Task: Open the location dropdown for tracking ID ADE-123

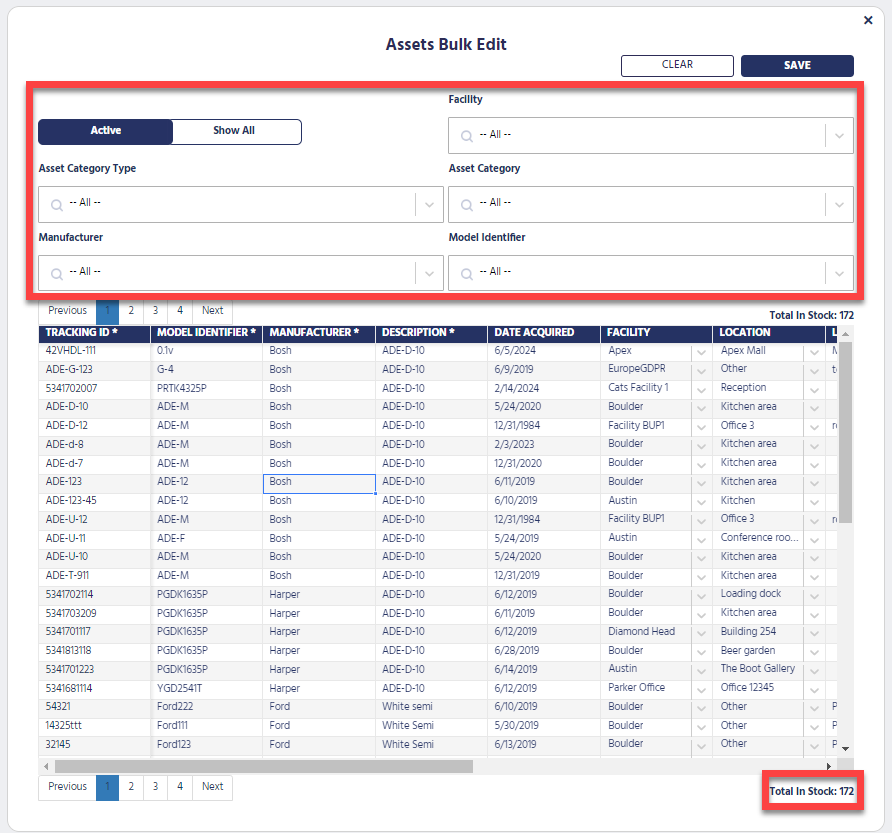Action: pos(814,482)
